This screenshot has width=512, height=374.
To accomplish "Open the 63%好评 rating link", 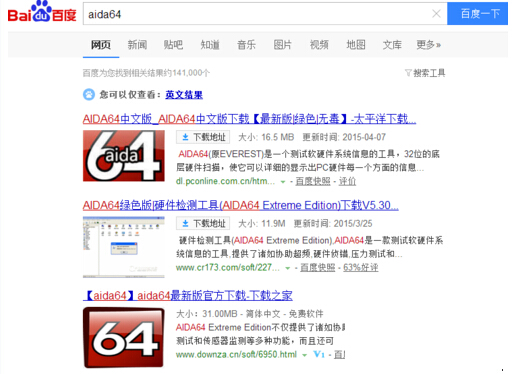I will point(361,267).
